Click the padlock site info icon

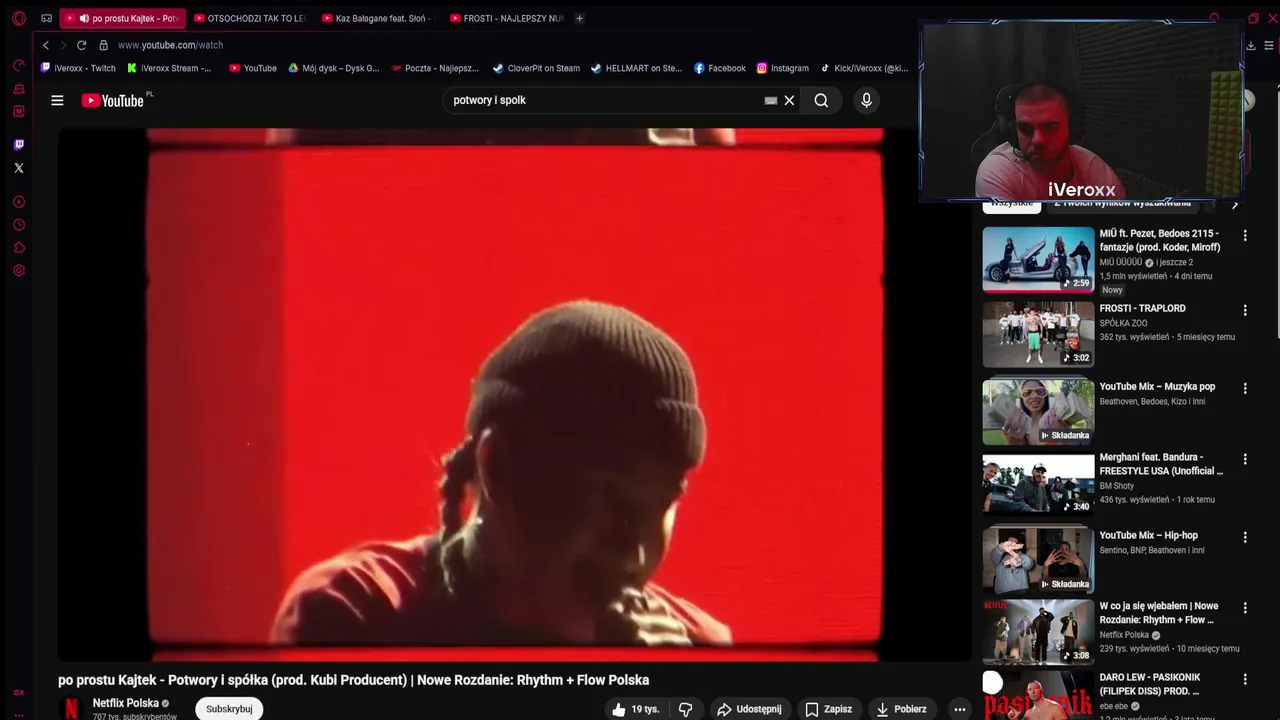[103, 45]
